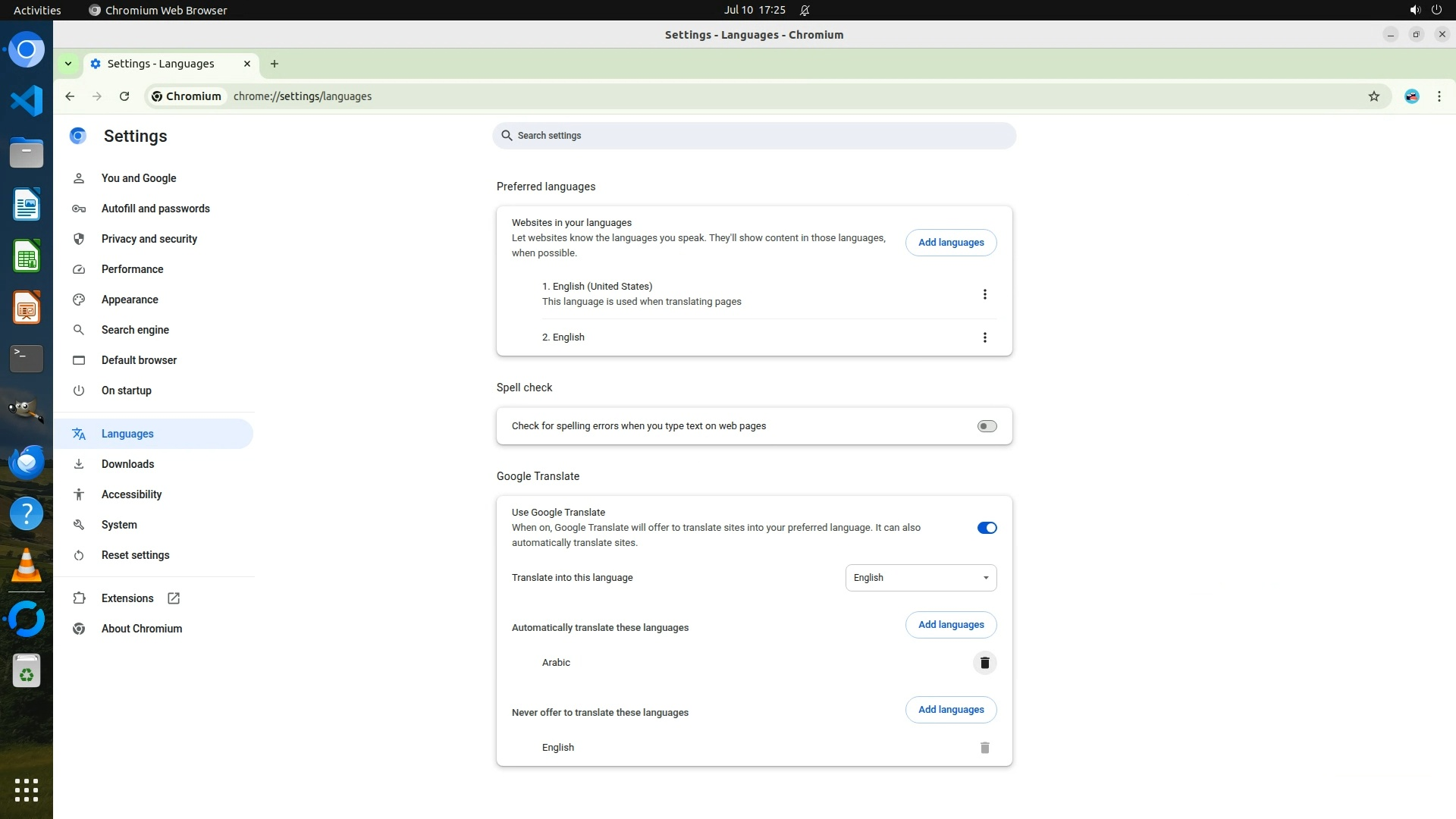Turn off Use Google Translate switch

click(987, 528)
